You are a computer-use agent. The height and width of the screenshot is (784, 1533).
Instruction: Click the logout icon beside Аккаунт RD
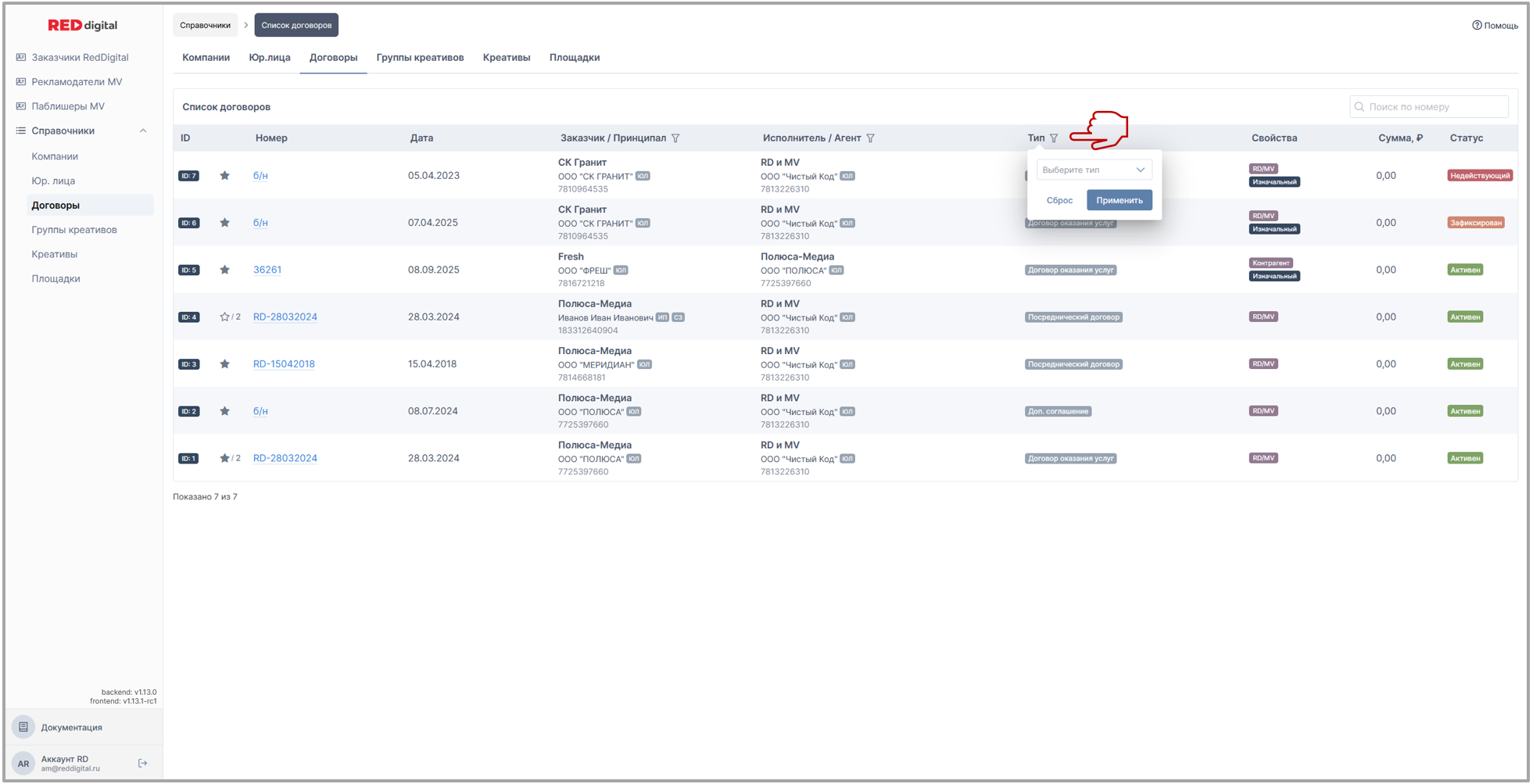click(x=143, y=763)
